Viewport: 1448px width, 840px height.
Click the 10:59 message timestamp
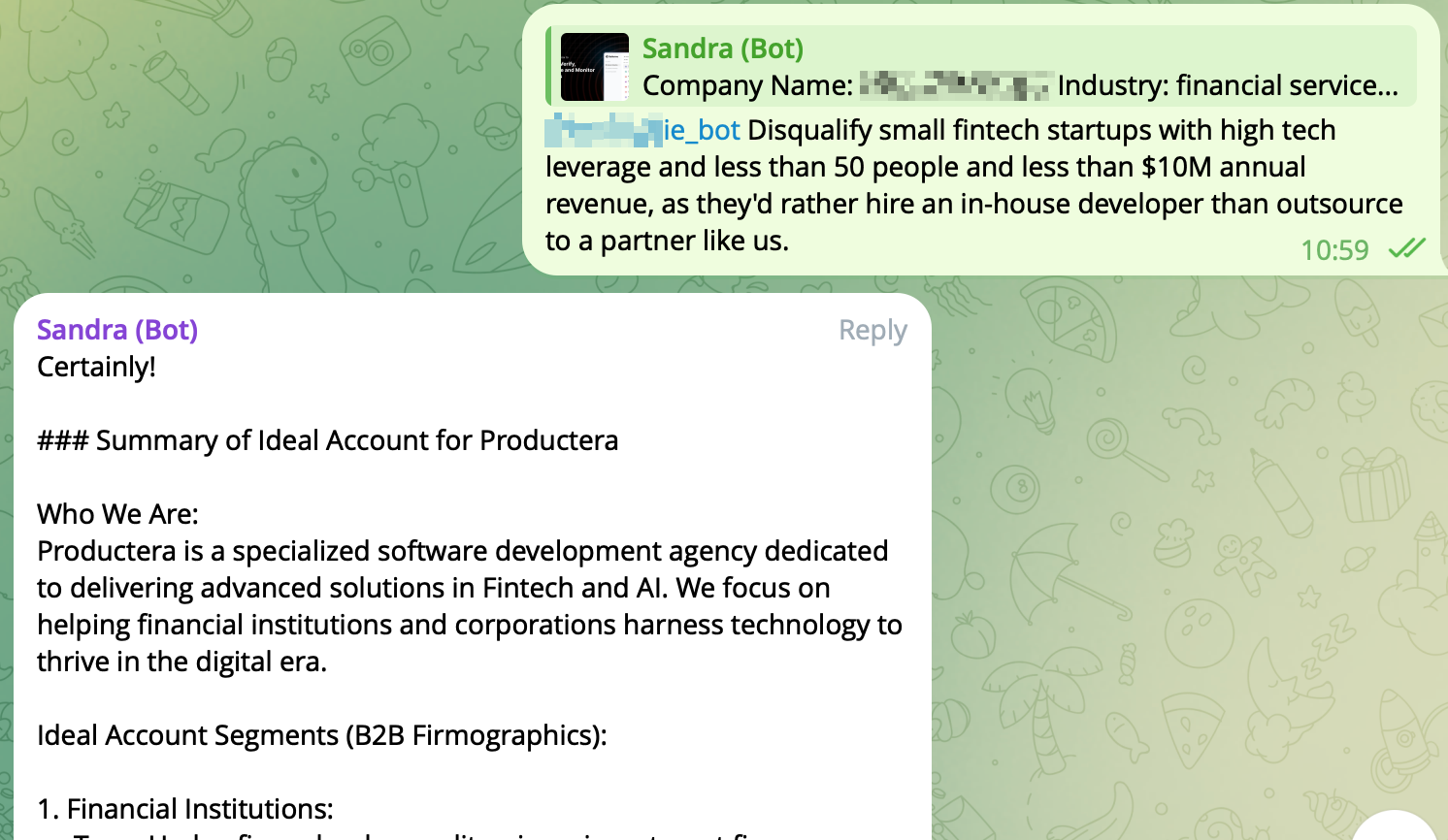(1333, 250)
